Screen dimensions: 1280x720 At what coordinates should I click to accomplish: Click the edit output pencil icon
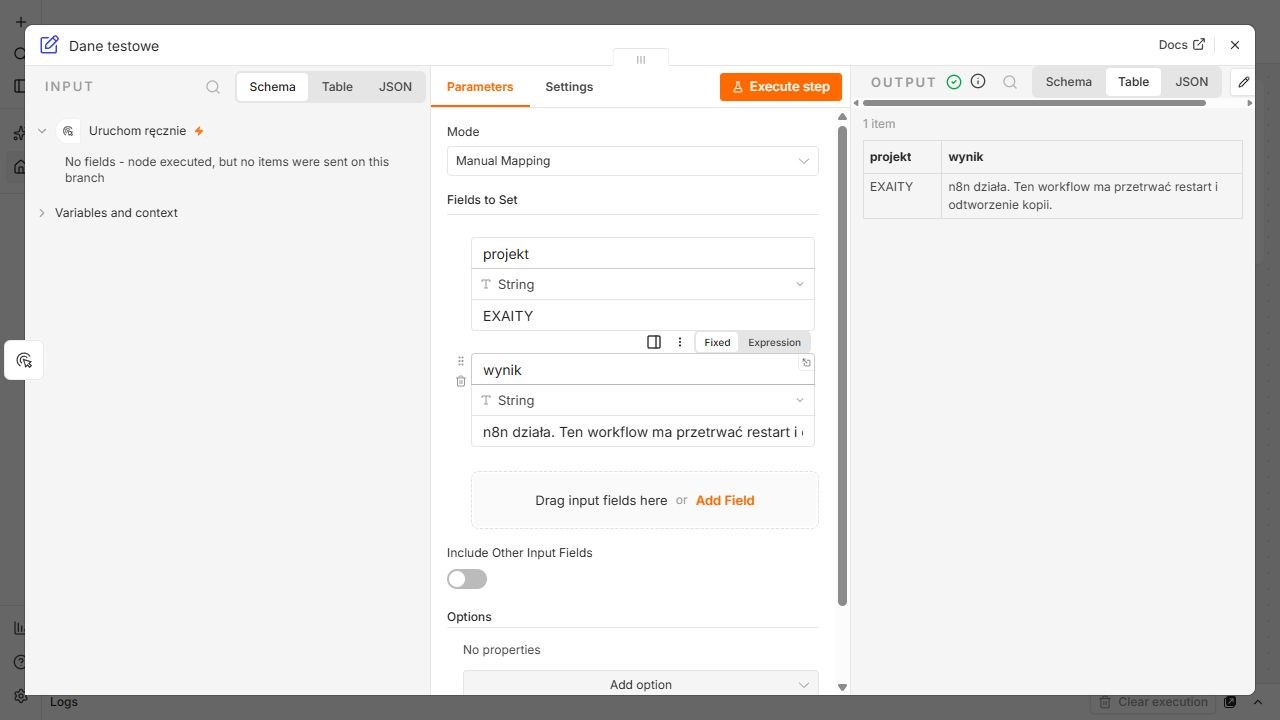pyautogui.click(x=1243, y=82)
